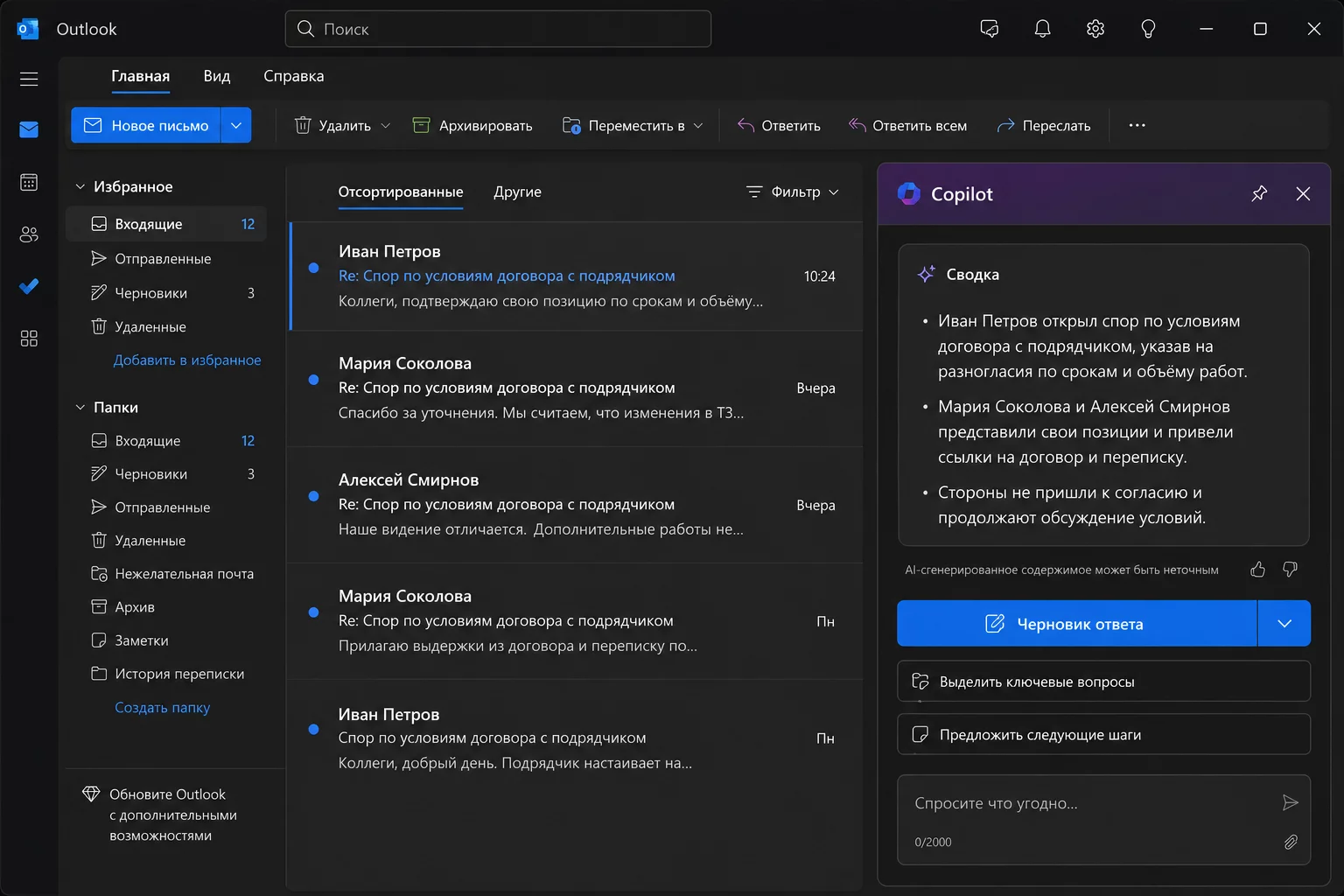Open Мария Соколова message from Вчера
Screen dimensions: 1344x896
pyautogui.click(x=576, y=388)
